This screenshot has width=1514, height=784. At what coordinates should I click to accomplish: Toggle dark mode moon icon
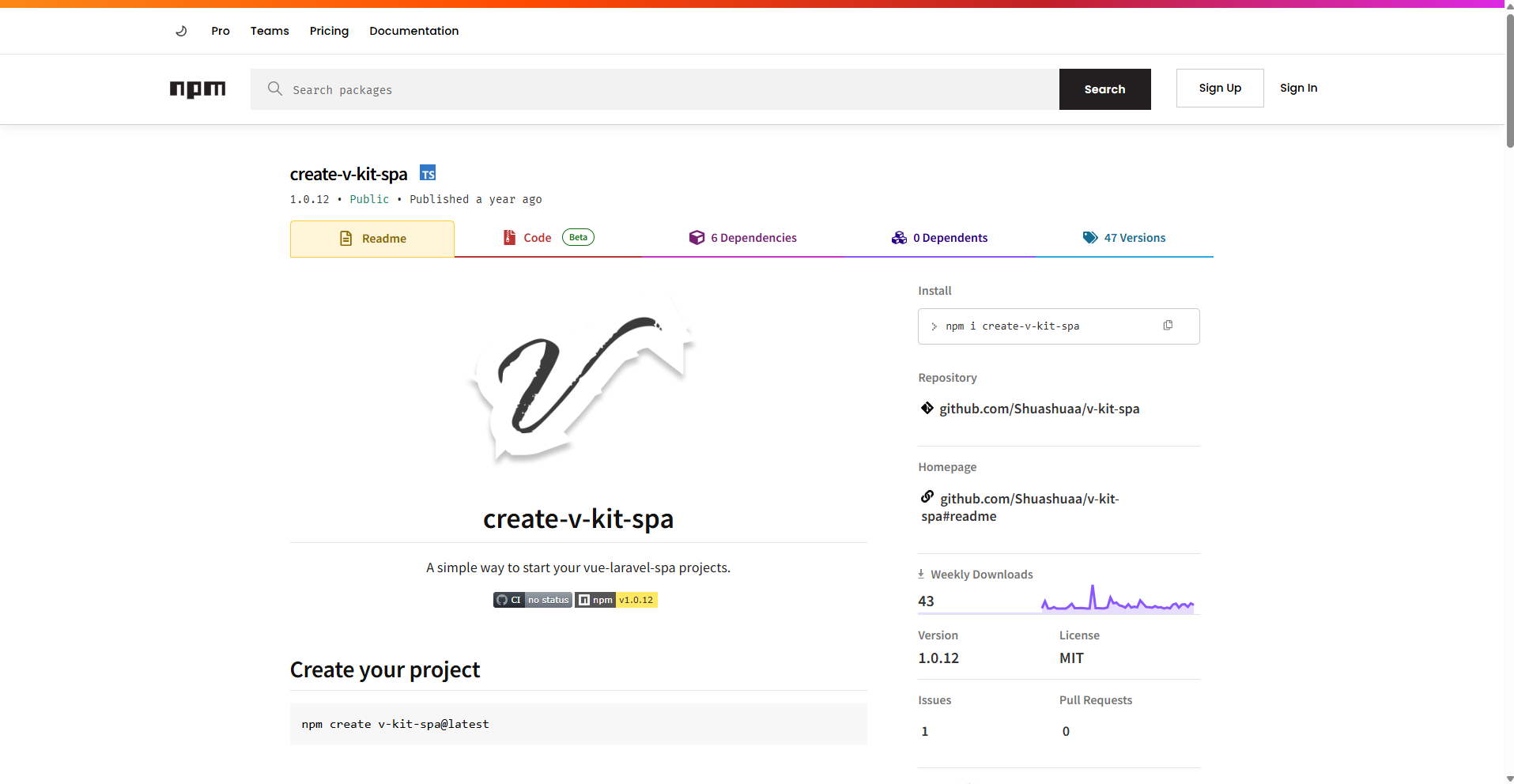click(x=181, y=31)
